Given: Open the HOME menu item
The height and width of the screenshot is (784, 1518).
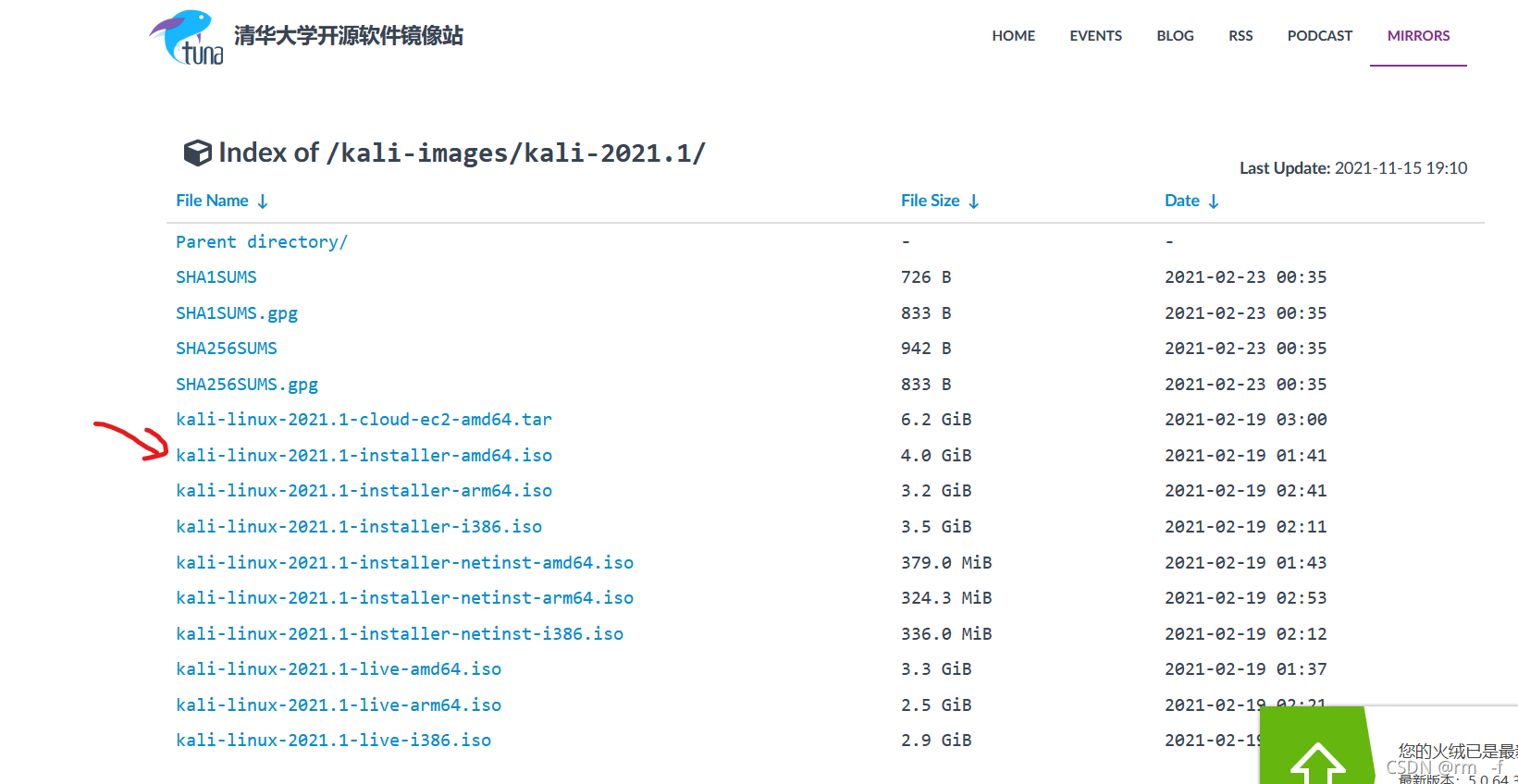Looking at the screenshot, I should point(1014,36).
